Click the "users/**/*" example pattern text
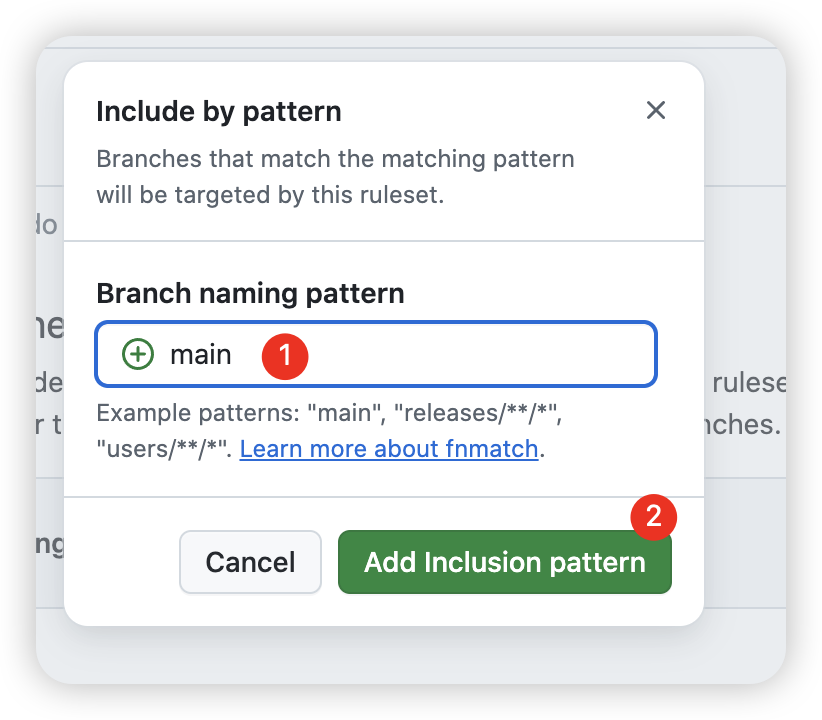Screen dimensions: 822x720 [164, 449]
